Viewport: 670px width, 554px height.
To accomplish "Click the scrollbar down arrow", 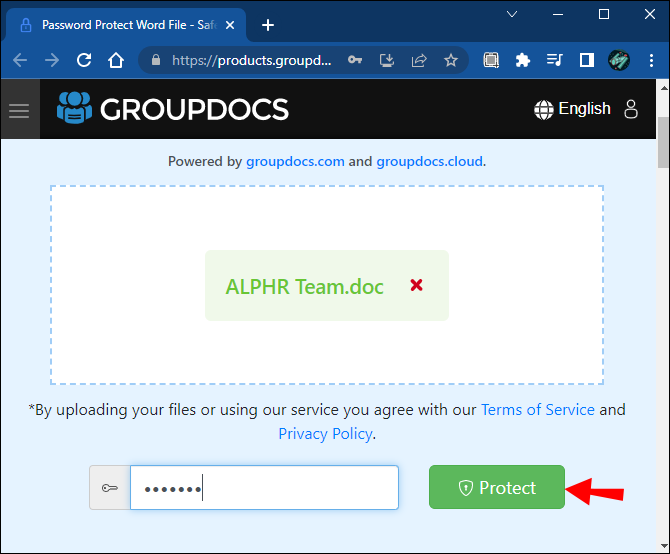I will (x=664, y=545).
